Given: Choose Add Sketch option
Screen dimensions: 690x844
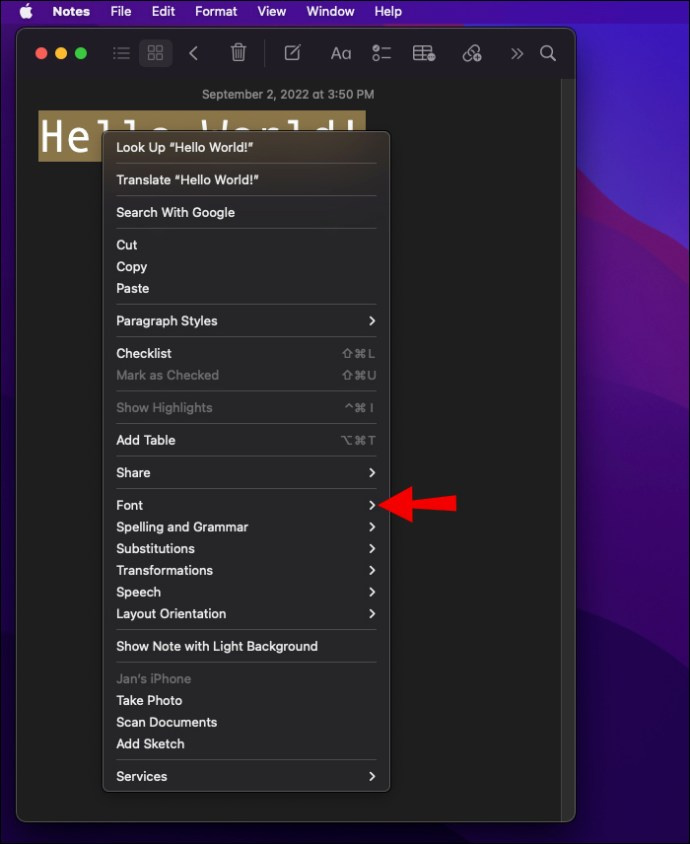Looking at the screenshot, I should 246,744.
